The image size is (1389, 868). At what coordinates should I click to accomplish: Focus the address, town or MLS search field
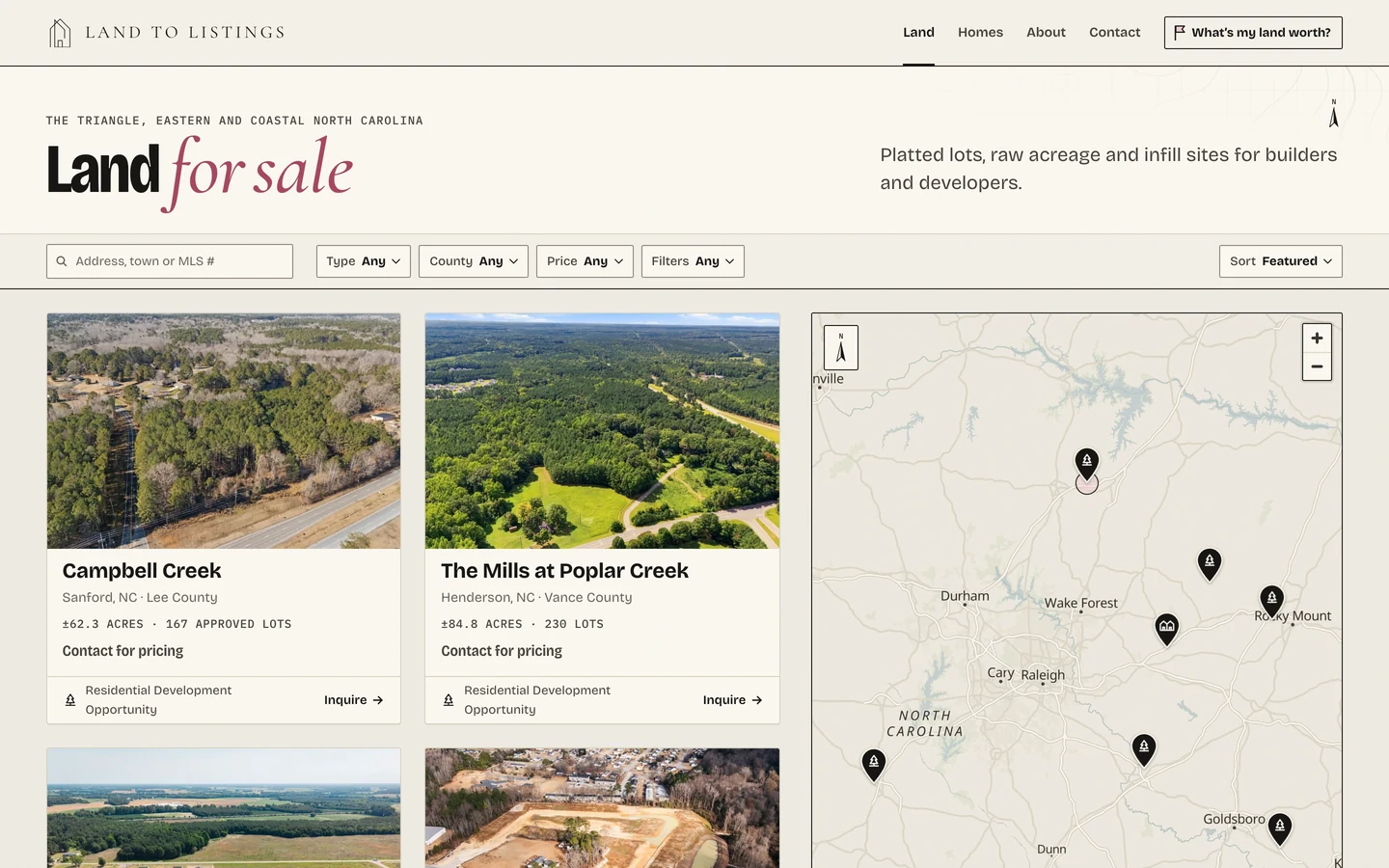[x=170, y=261]
